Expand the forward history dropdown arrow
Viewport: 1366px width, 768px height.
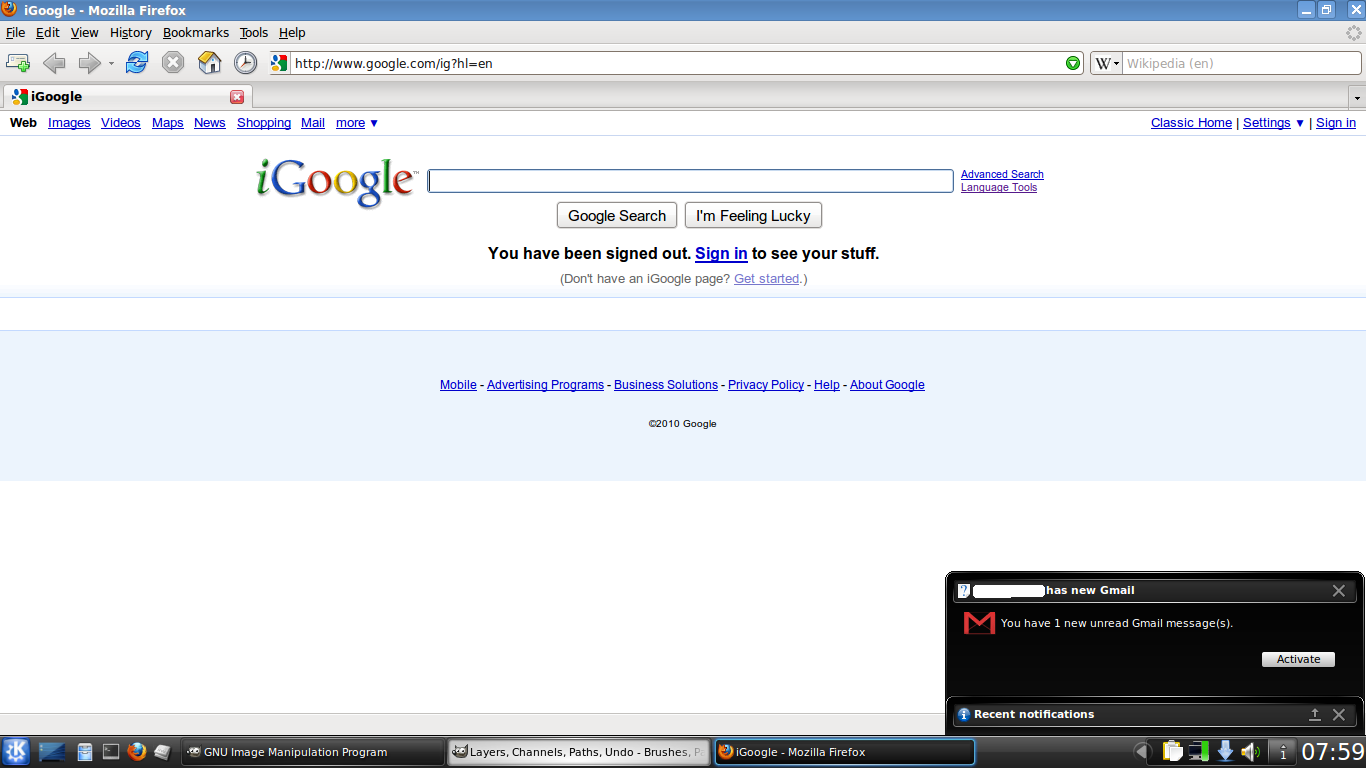click(x=111, y=64)
